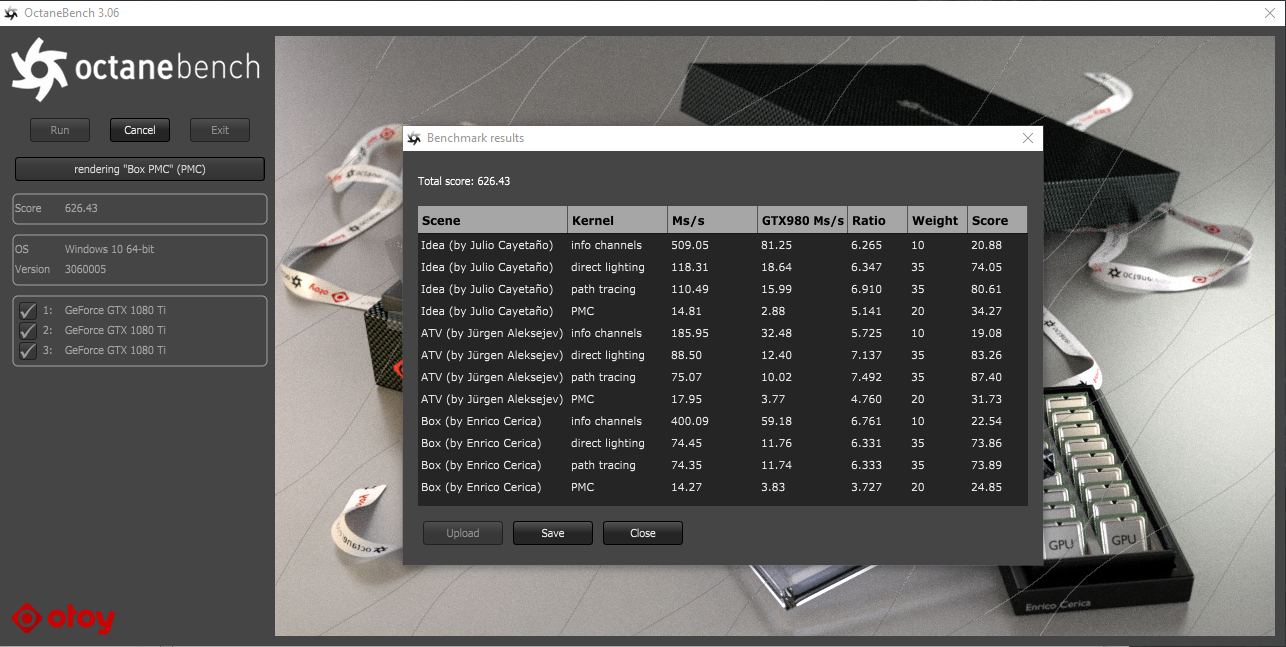
Task: Click the Score value 24.85
Action: (x=986, y=487)
